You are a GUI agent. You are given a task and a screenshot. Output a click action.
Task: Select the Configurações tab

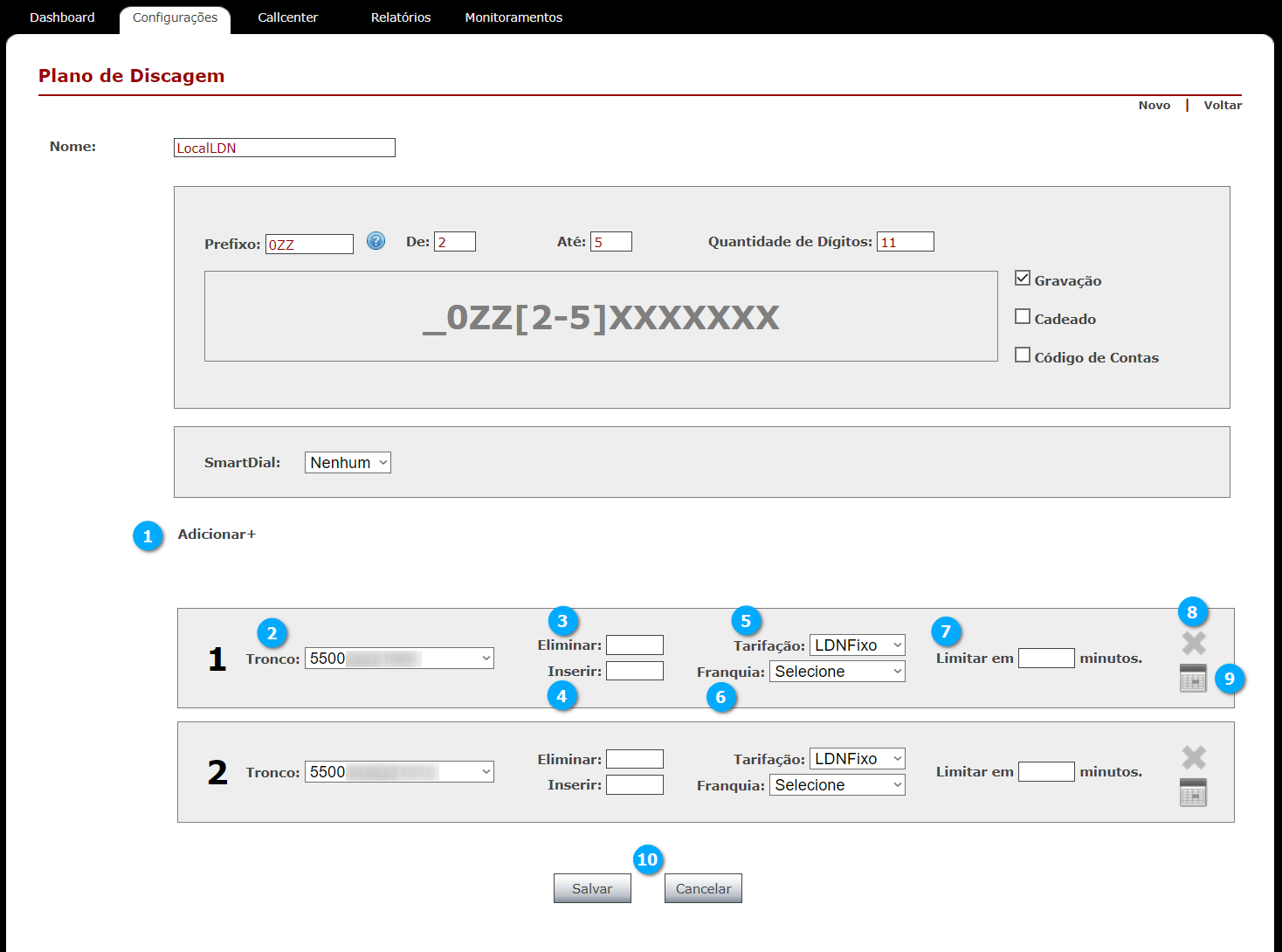pyautogui.click(x=175, y=18)
